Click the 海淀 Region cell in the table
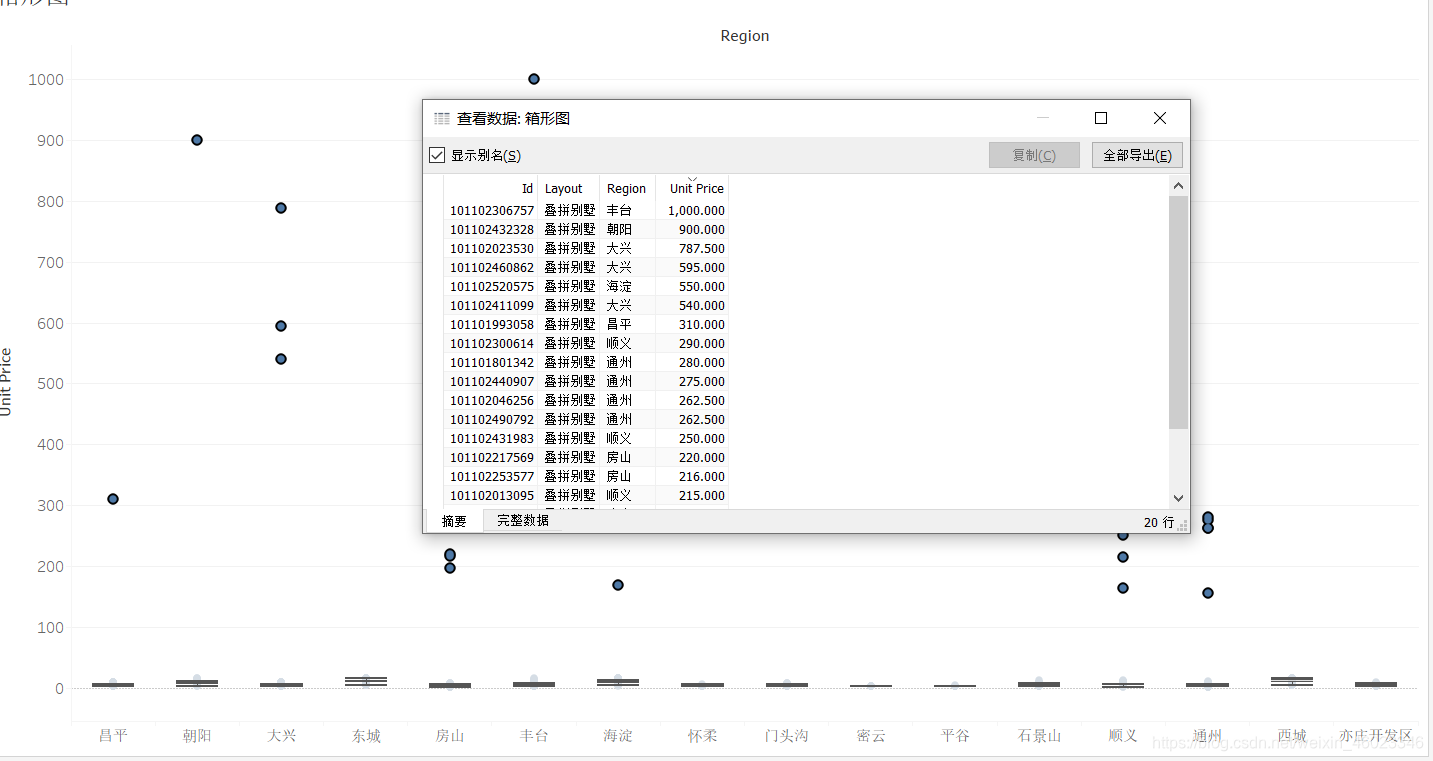Screen dimensions: 1433x761 (x=627, y=286)
